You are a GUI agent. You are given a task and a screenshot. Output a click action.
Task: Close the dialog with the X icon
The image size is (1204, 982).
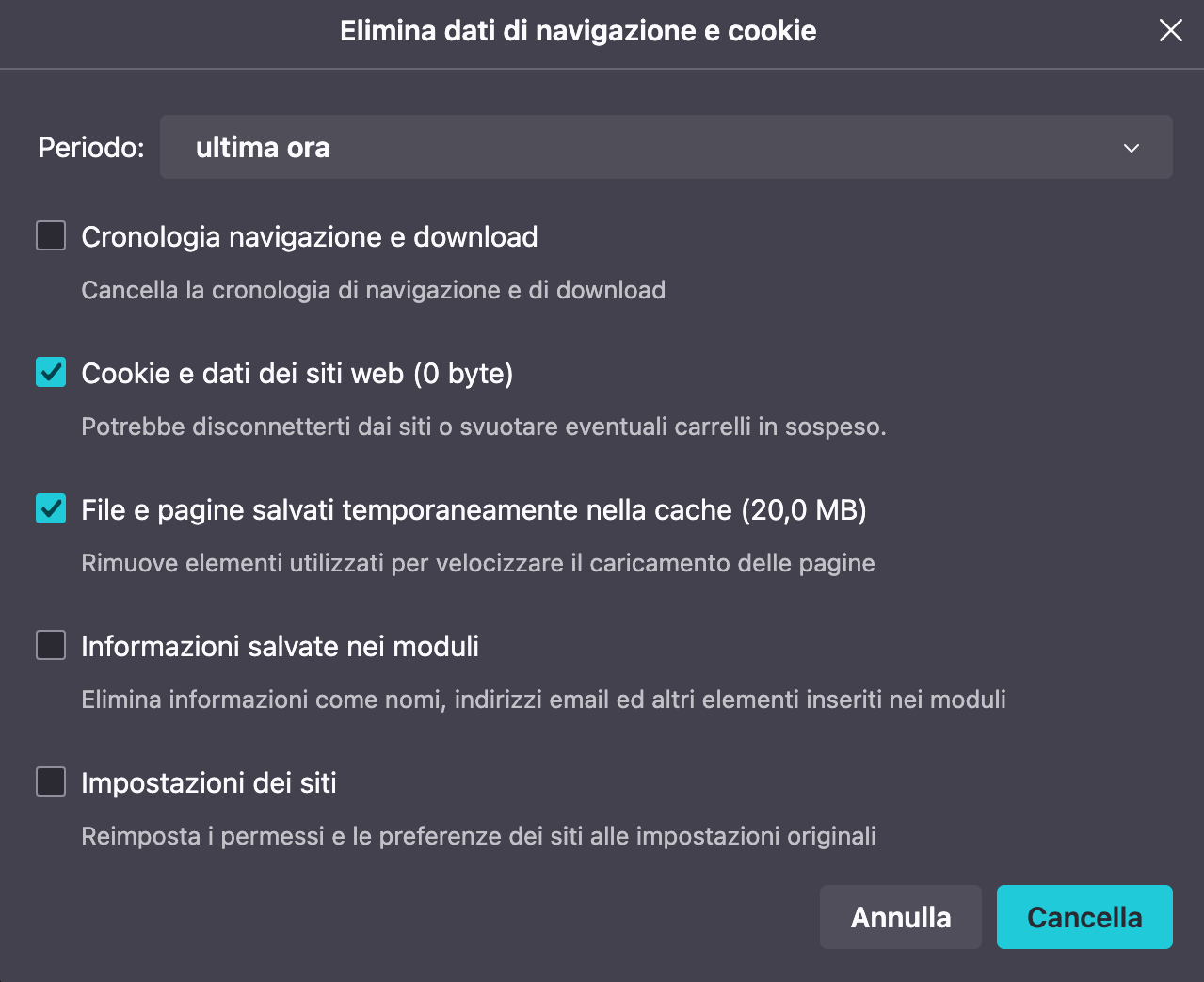(1170, 30)
